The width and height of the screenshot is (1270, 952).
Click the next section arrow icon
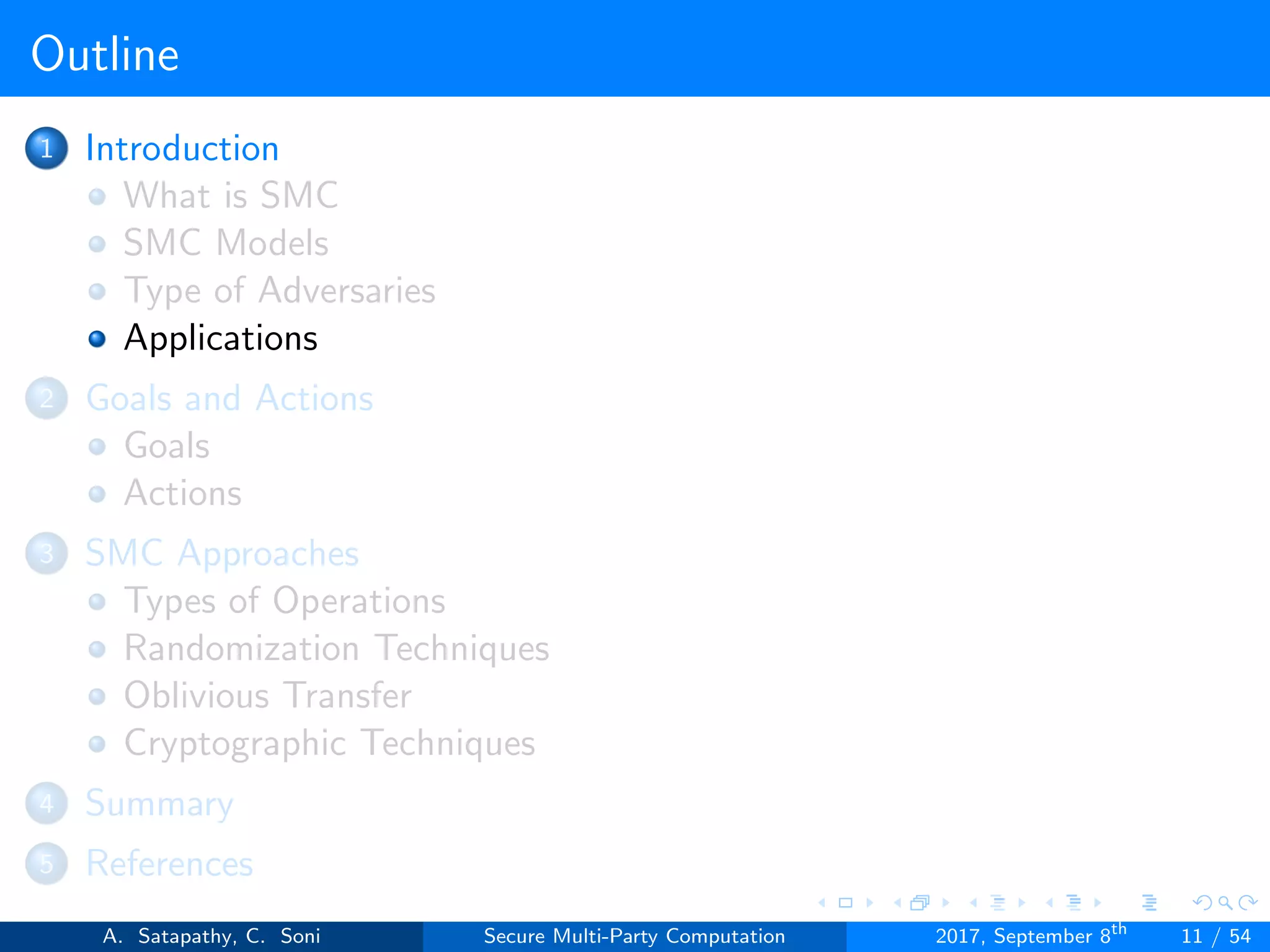pos(1098,903)
